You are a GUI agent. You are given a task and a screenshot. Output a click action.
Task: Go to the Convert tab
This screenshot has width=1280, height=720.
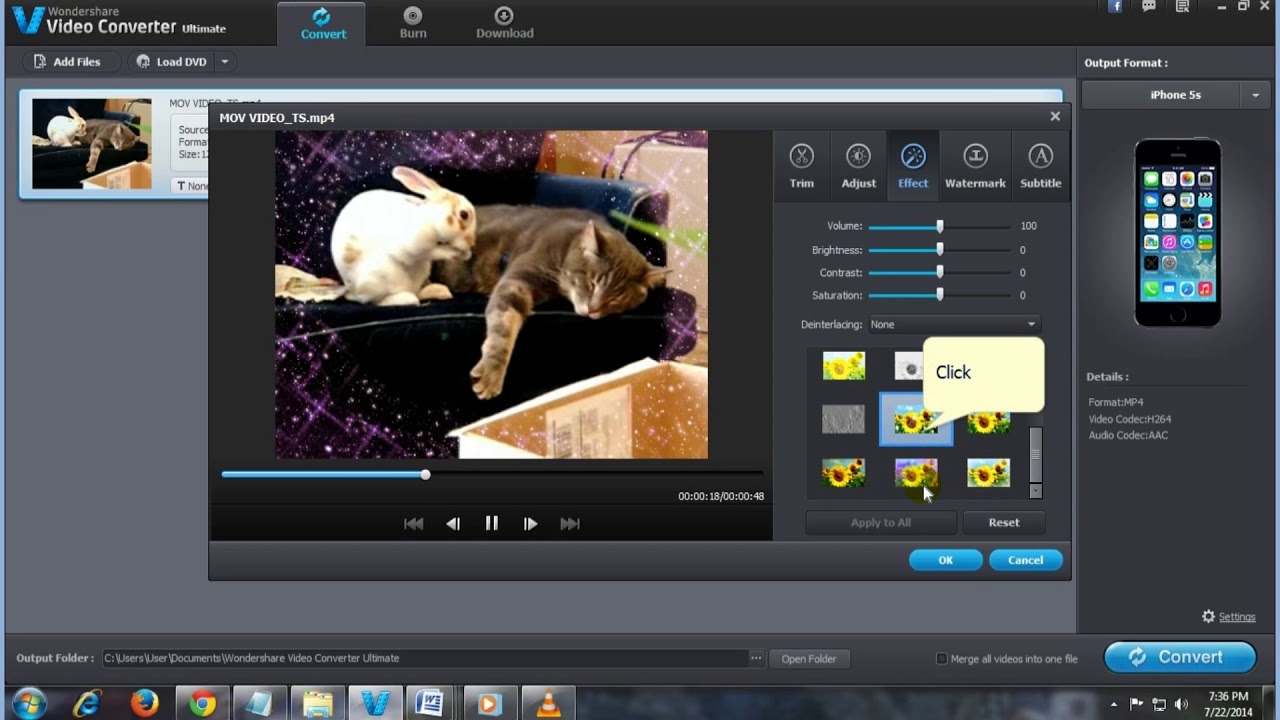click(322, 24)
